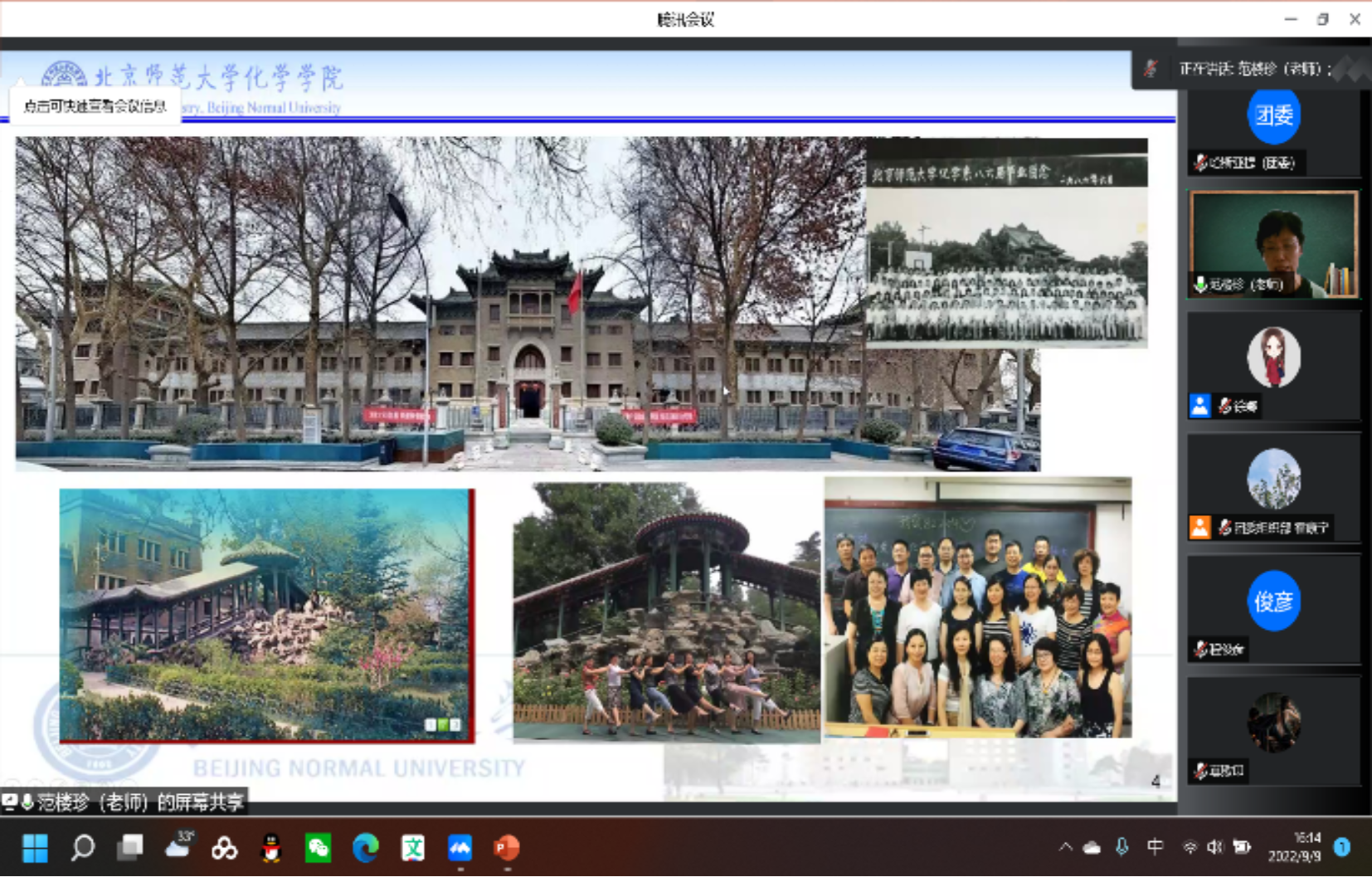1372x877 pixels.
Task: Select 范楼珍's webcam video thumbnail
Action: point(1273,243)
